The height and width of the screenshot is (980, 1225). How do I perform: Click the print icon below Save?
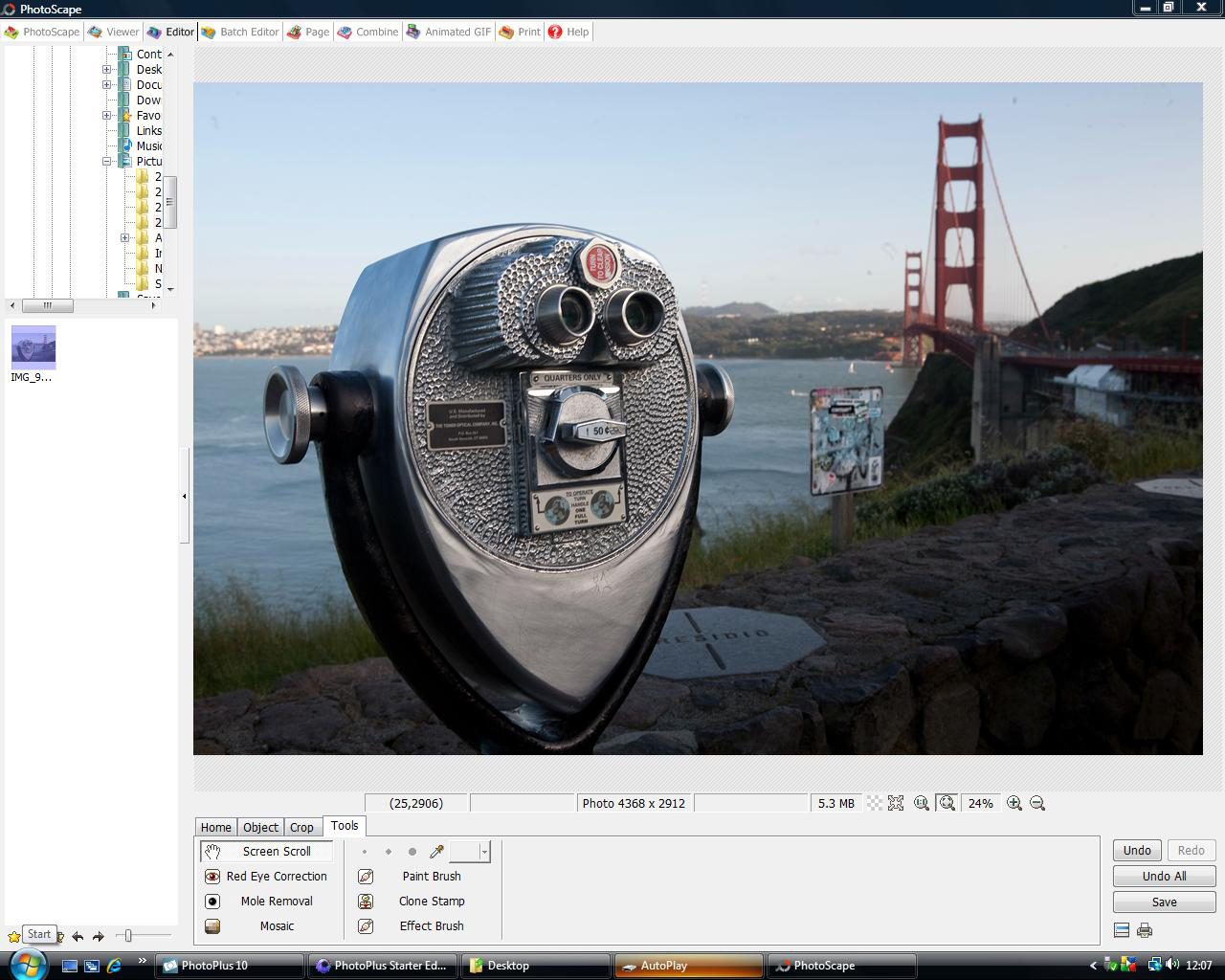point(1145,930)
